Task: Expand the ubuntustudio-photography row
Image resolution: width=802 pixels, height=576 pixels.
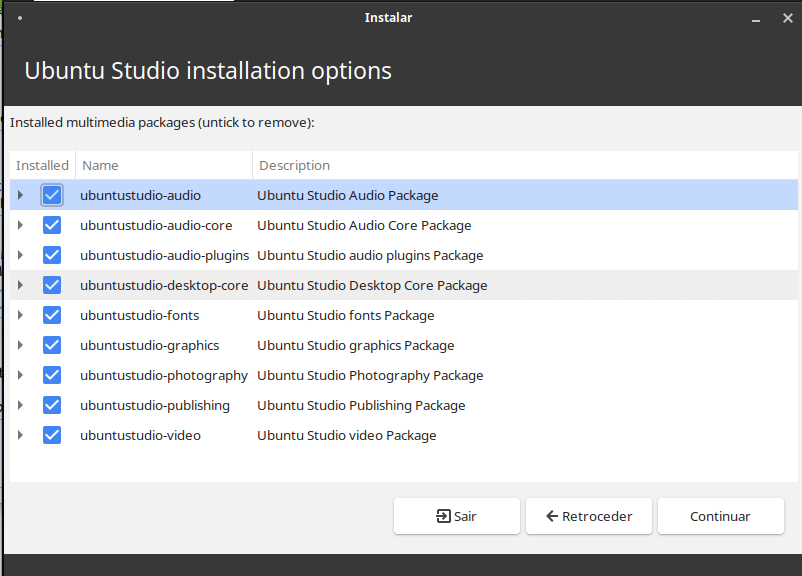Action: pos(20,375)
